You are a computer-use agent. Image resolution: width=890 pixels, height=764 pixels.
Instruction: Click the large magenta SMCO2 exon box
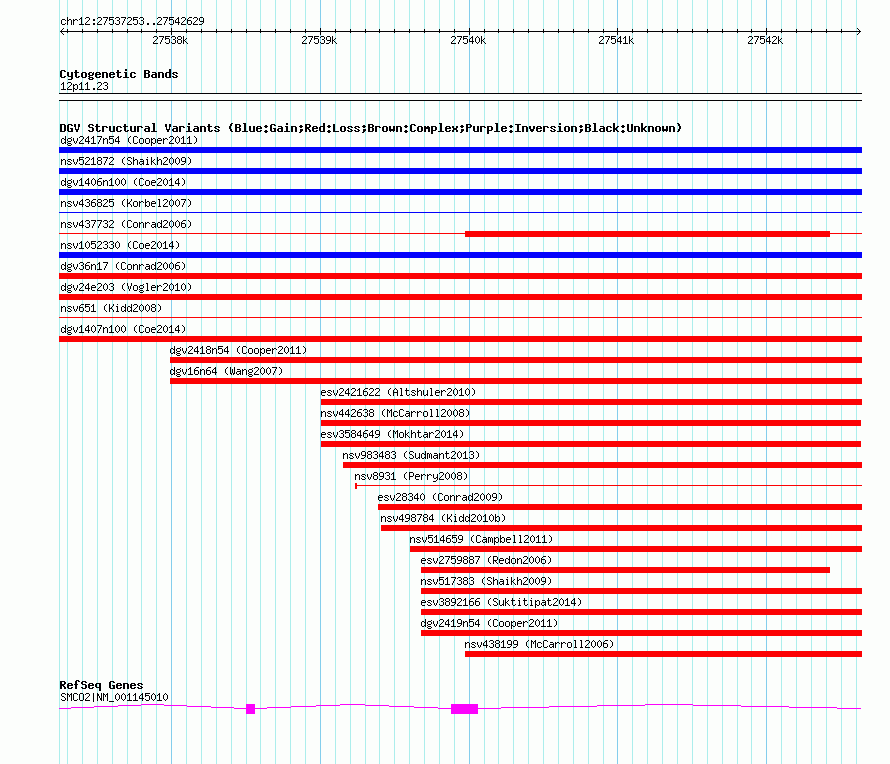coord(464,708)
